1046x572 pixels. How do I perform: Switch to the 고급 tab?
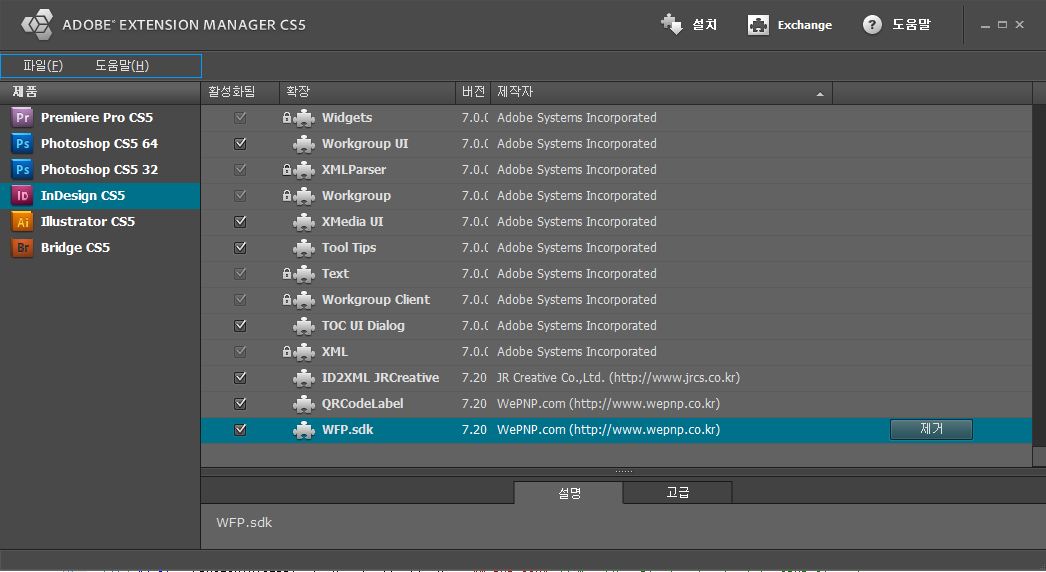(678, 493)
